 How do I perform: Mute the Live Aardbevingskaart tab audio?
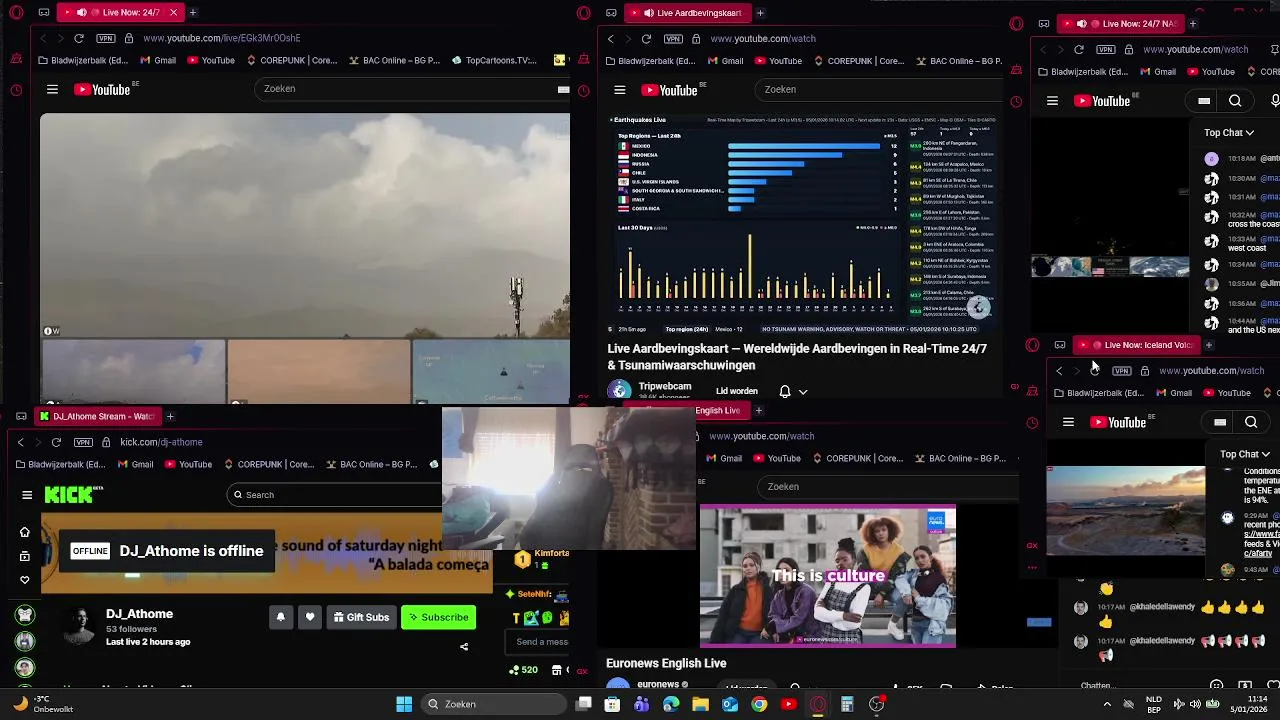pyautogui.click(x=649, y=13)
